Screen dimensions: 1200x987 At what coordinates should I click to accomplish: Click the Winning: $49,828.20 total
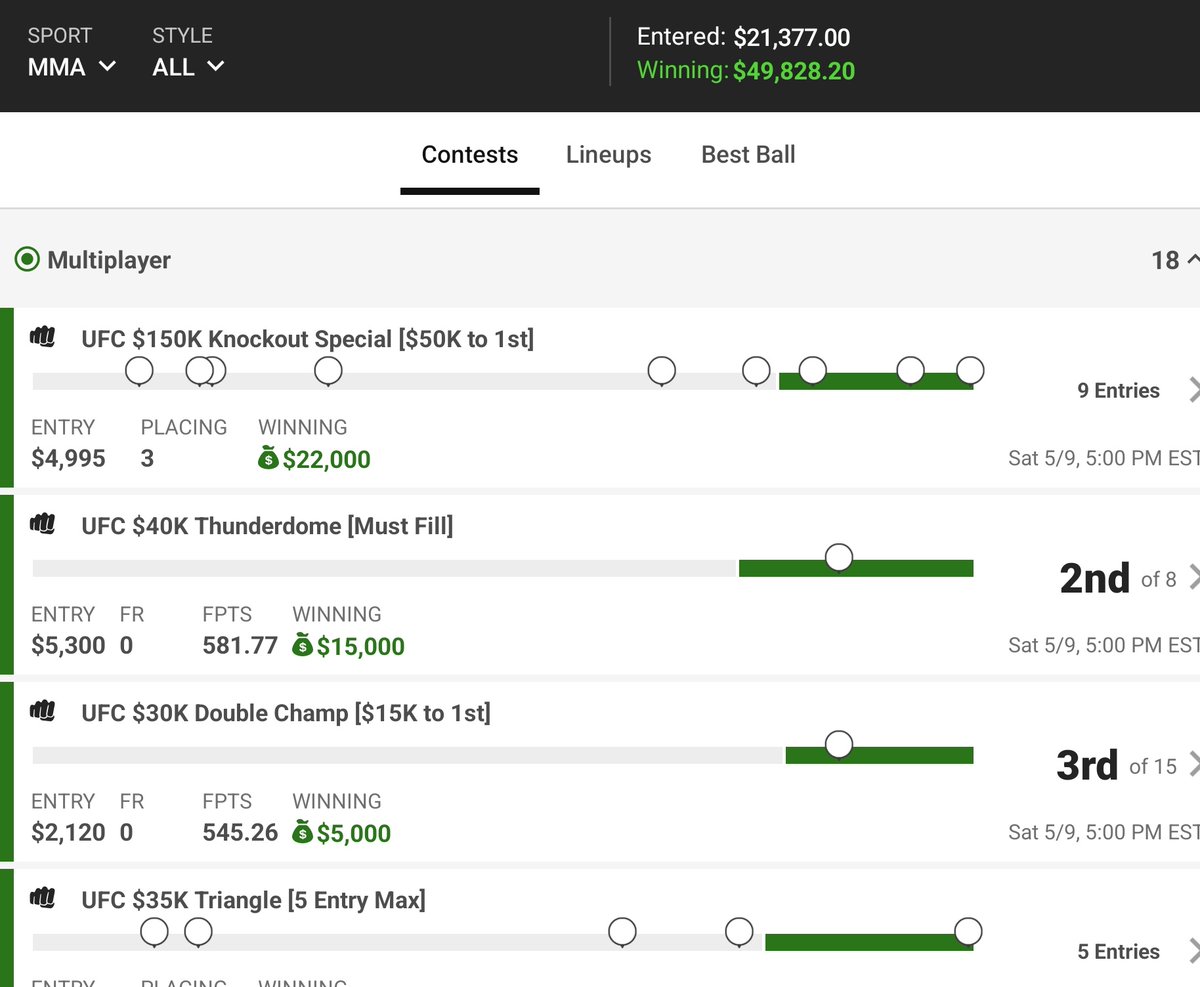coord(746,71)
